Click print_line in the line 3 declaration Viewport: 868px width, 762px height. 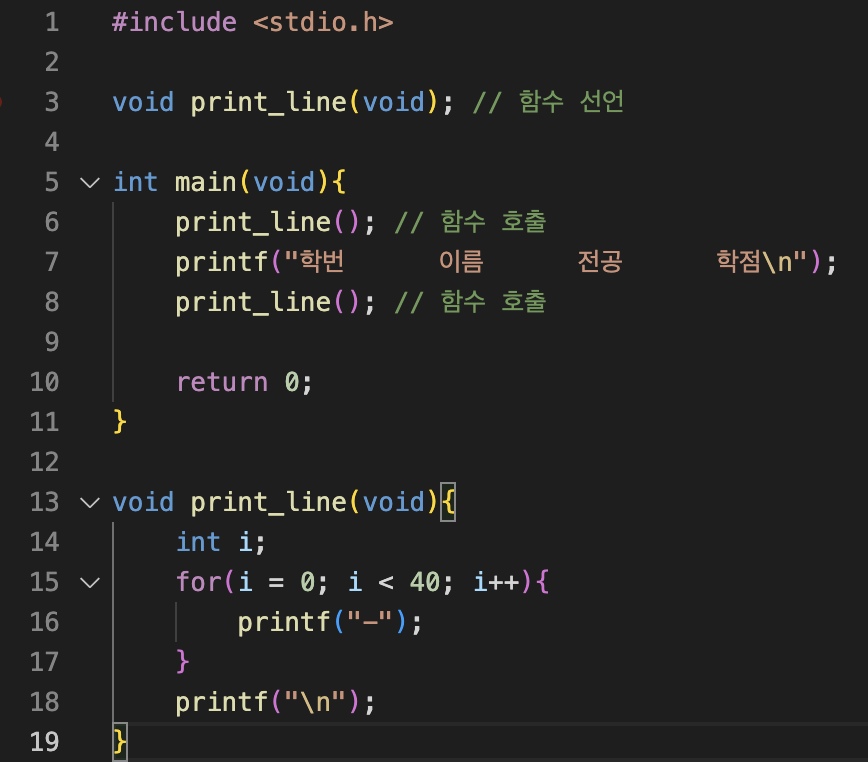point(268,103)
